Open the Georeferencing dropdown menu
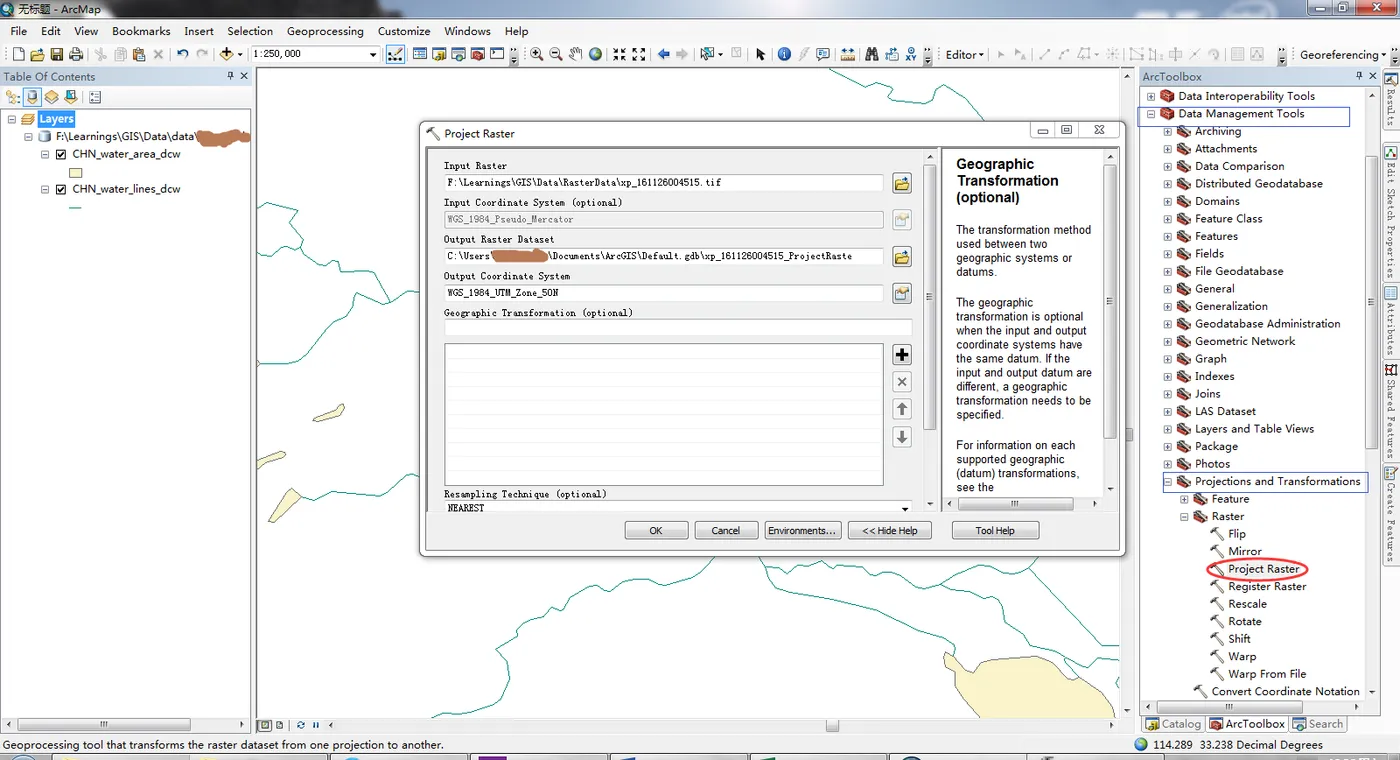The image size is (1400, 760). click(x=1343, y=55)
